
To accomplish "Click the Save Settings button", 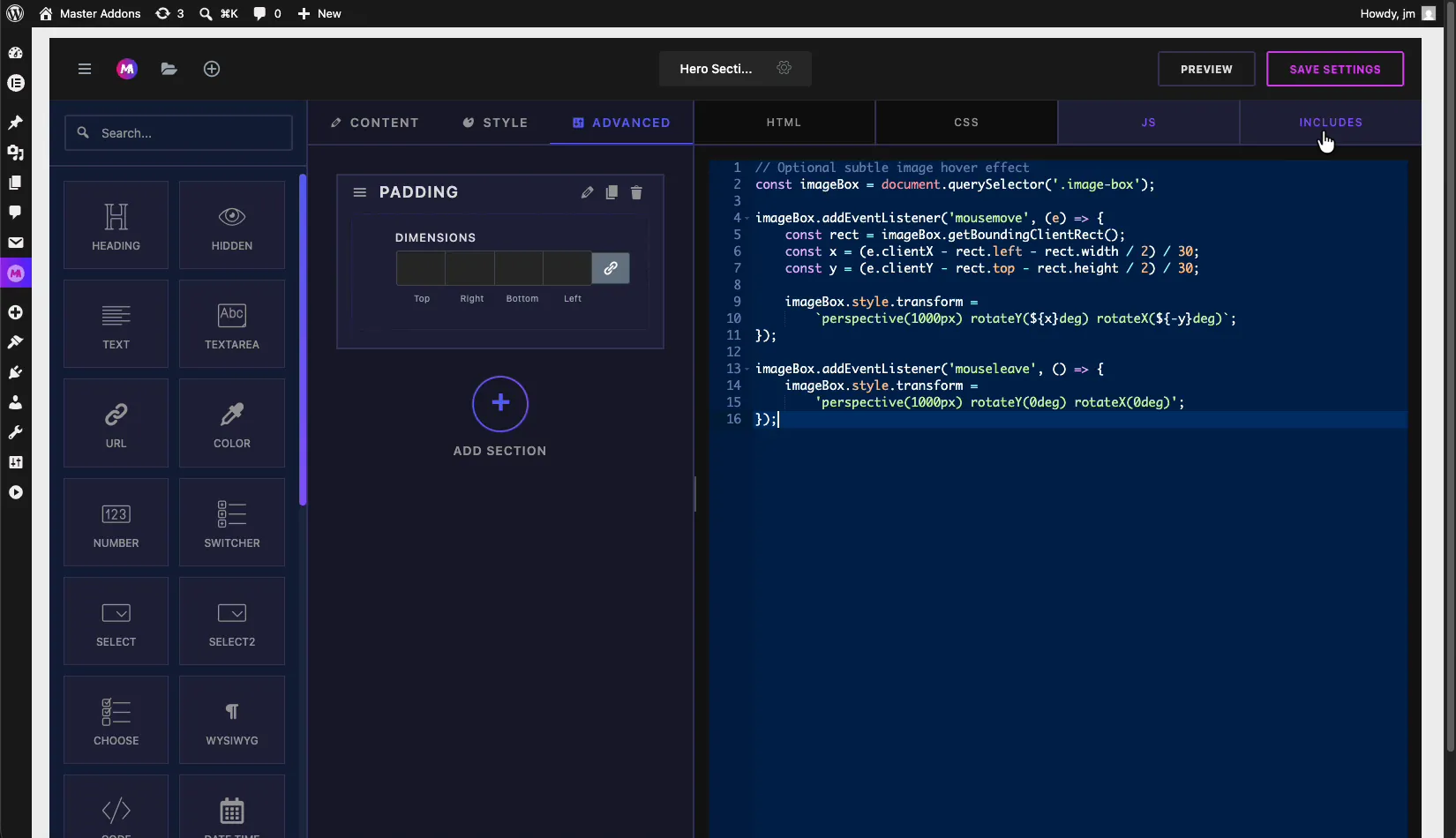I will point(1335,69).
